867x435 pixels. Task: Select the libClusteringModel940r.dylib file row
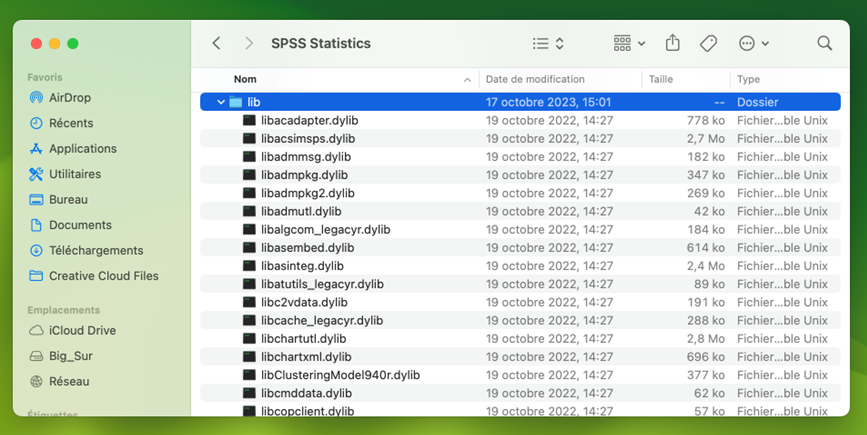pyautogui.click(x=340, y=375)
